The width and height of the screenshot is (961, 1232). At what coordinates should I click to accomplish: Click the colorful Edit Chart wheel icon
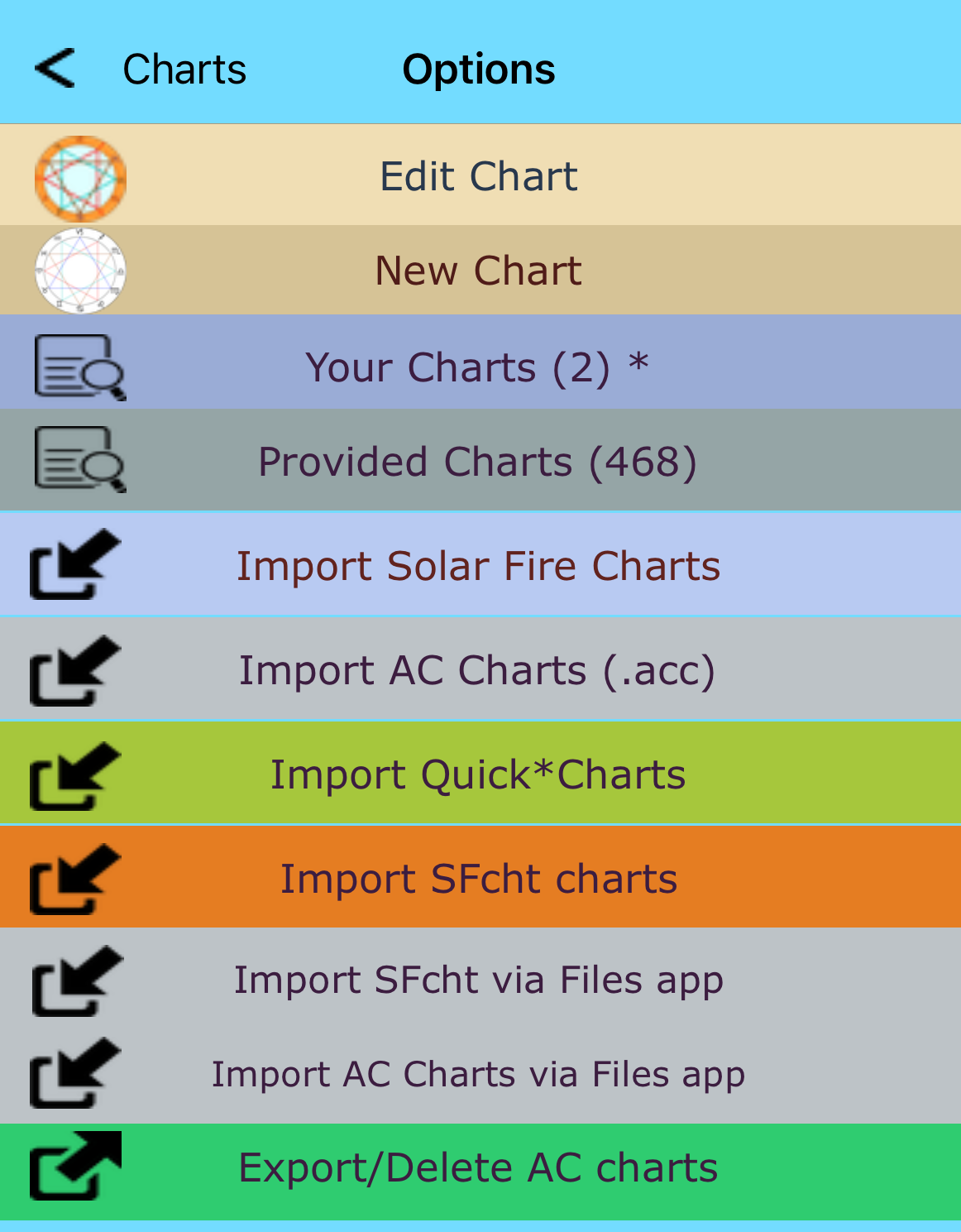click(x=80, y=178)
